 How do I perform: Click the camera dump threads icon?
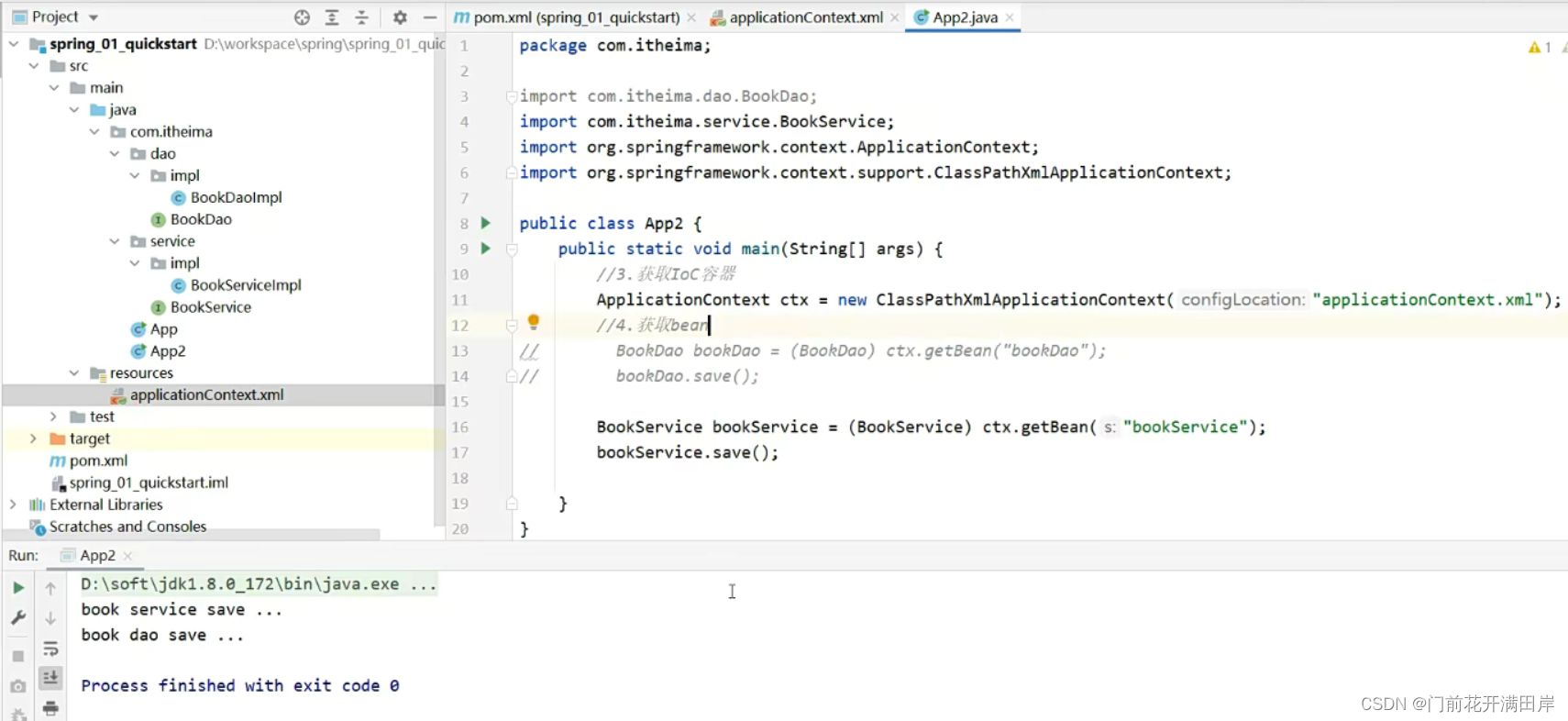coord(18,686)
